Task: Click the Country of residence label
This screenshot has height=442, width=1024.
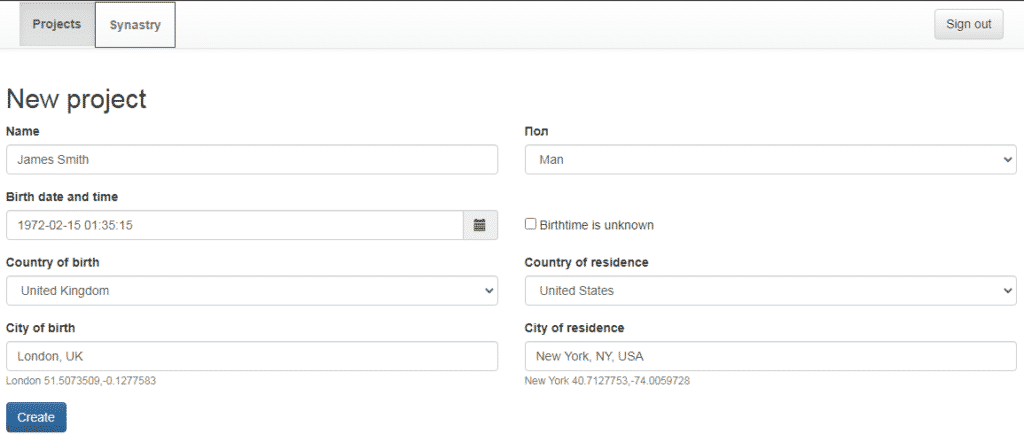Action: click(586, 262)
